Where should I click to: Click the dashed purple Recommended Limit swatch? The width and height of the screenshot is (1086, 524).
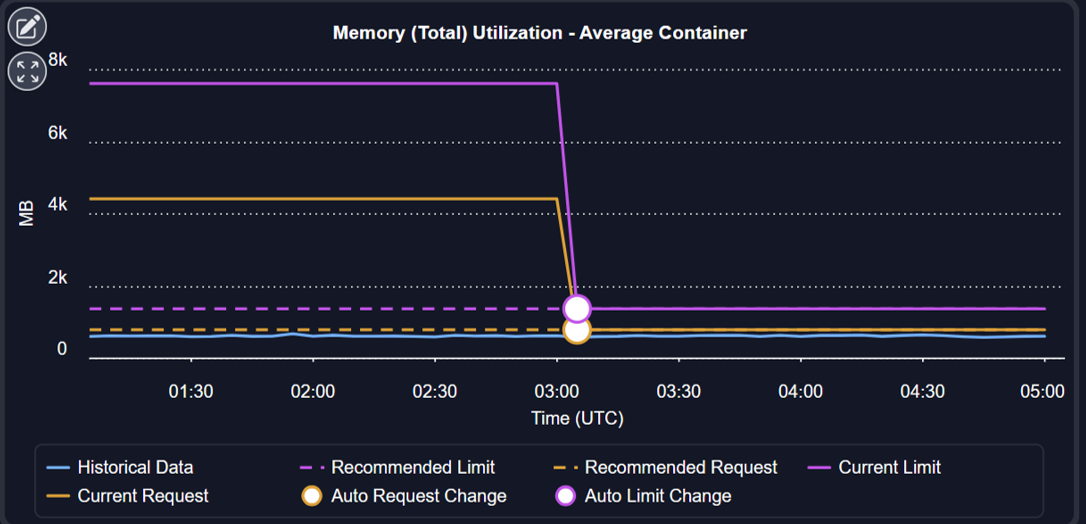(312, 468)
